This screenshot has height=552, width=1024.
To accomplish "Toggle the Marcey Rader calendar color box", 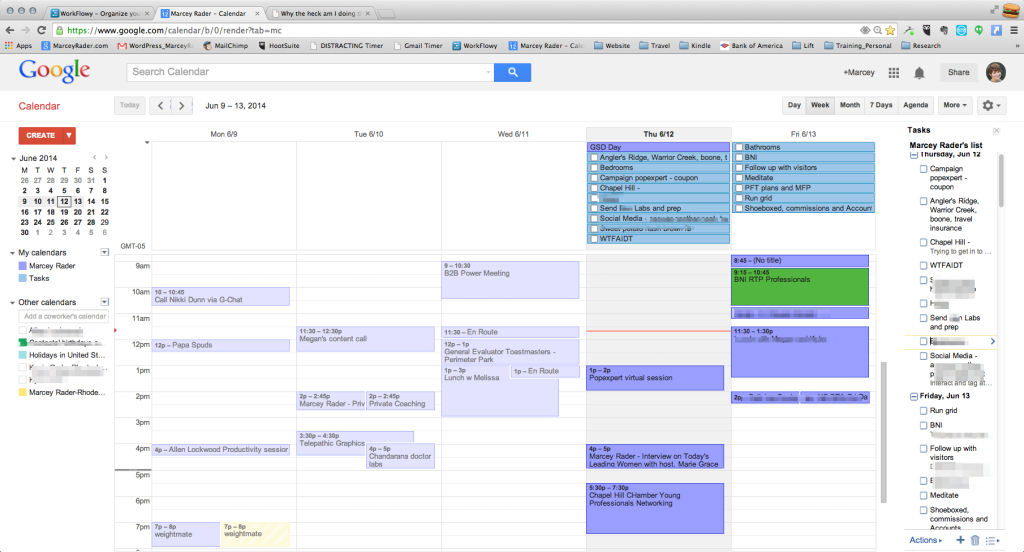I will 22,266.
